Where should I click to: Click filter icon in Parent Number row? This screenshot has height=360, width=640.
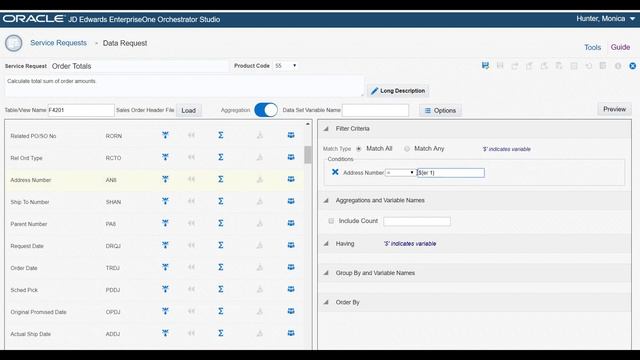tap(165, 223)
